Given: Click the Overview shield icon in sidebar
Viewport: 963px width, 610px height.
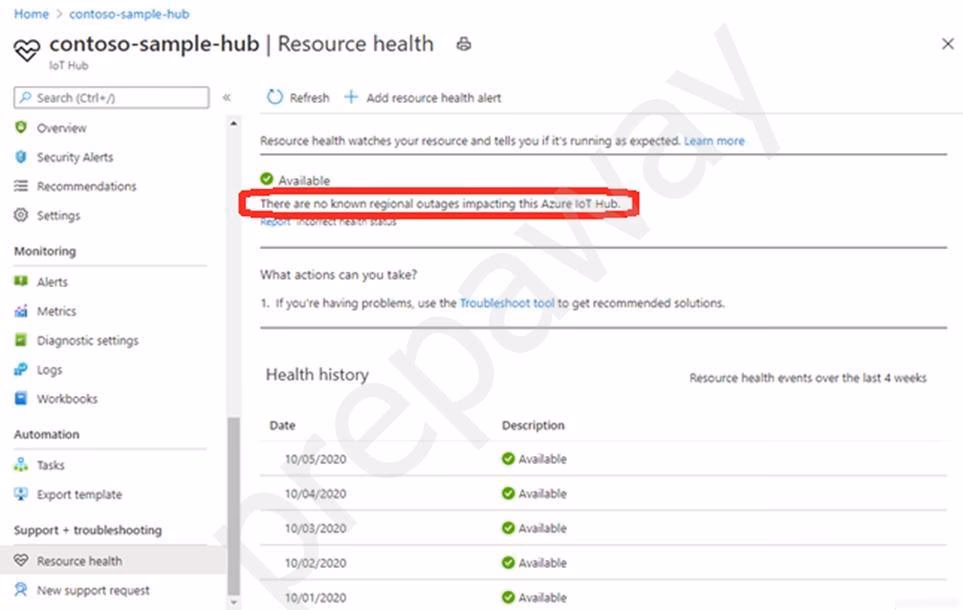Looking at the screenshot, I should pos(21,127).
